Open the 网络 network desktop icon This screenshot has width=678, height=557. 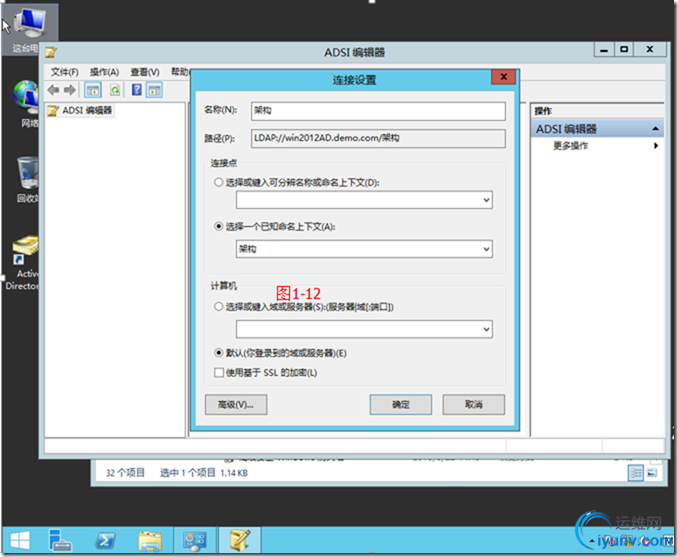click(x=25, y=103)
